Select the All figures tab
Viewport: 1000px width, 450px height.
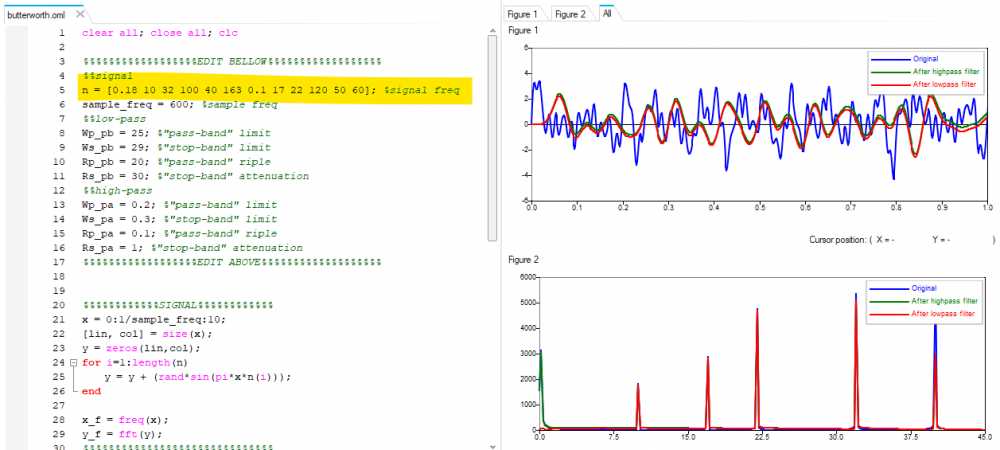click(607, 13)
